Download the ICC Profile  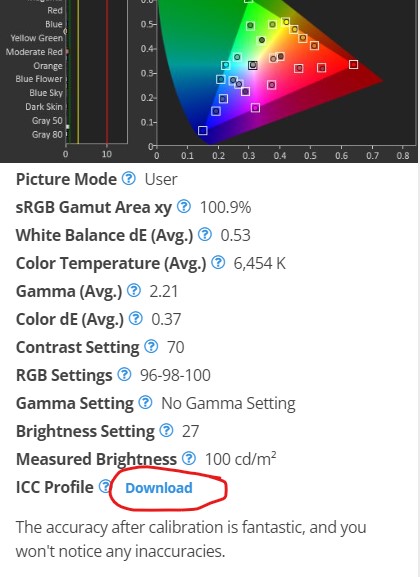pyautogui.click(x=159, y=488)
